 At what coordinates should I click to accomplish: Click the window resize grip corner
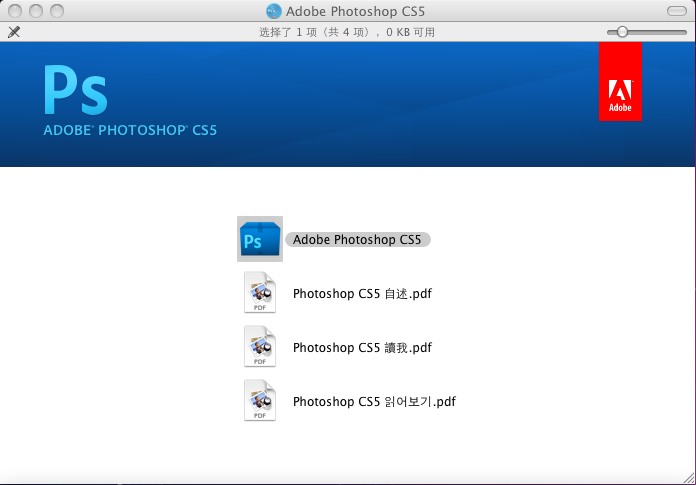pyautogui.click(x=688, y=477)
